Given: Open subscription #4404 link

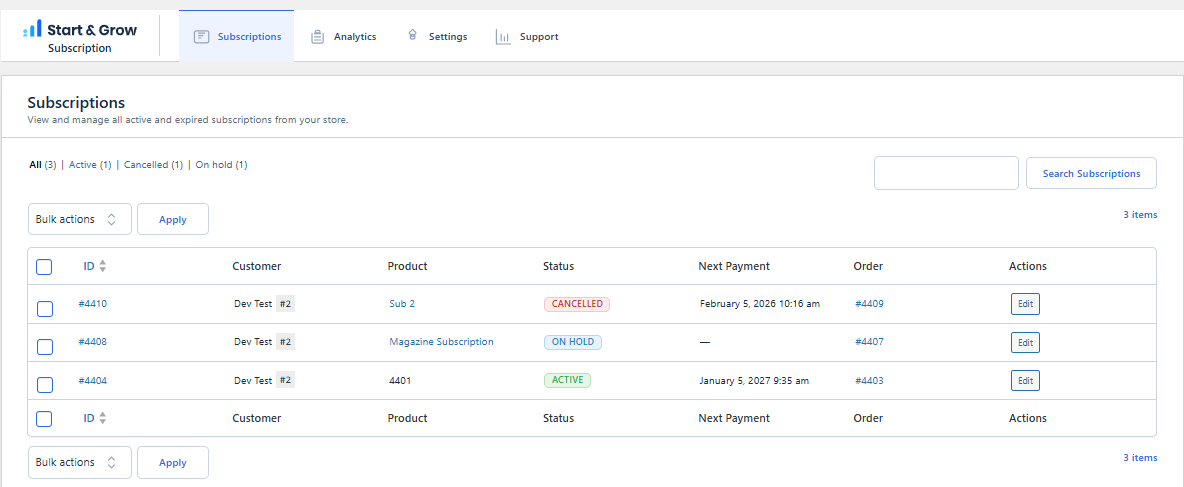Looking at the screenshot, I should (x=93, y=381).
